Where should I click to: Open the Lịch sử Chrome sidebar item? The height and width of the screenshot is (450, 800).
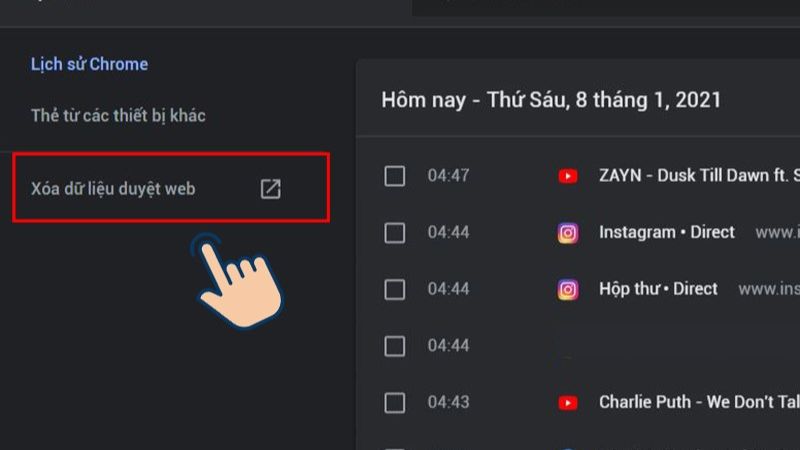click(x=89, y=64)
